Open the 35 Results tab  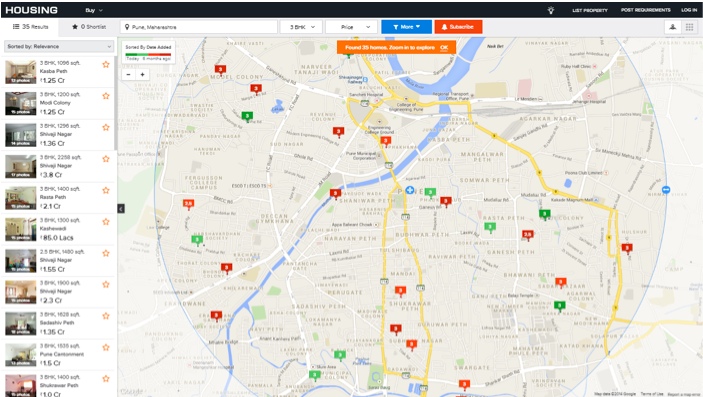(x=30, y=27)
